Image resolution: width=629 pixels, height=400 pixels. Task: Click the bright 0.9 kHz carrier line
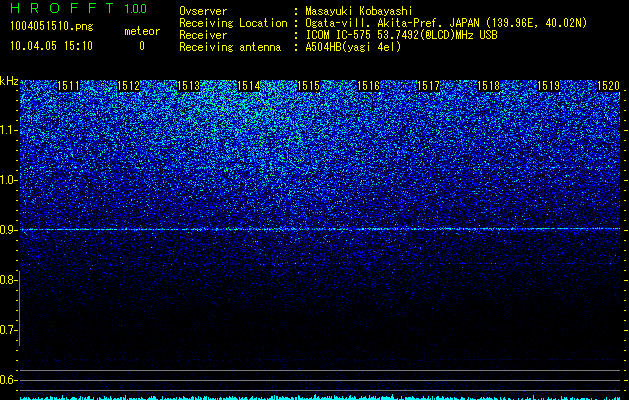[320, 229]
